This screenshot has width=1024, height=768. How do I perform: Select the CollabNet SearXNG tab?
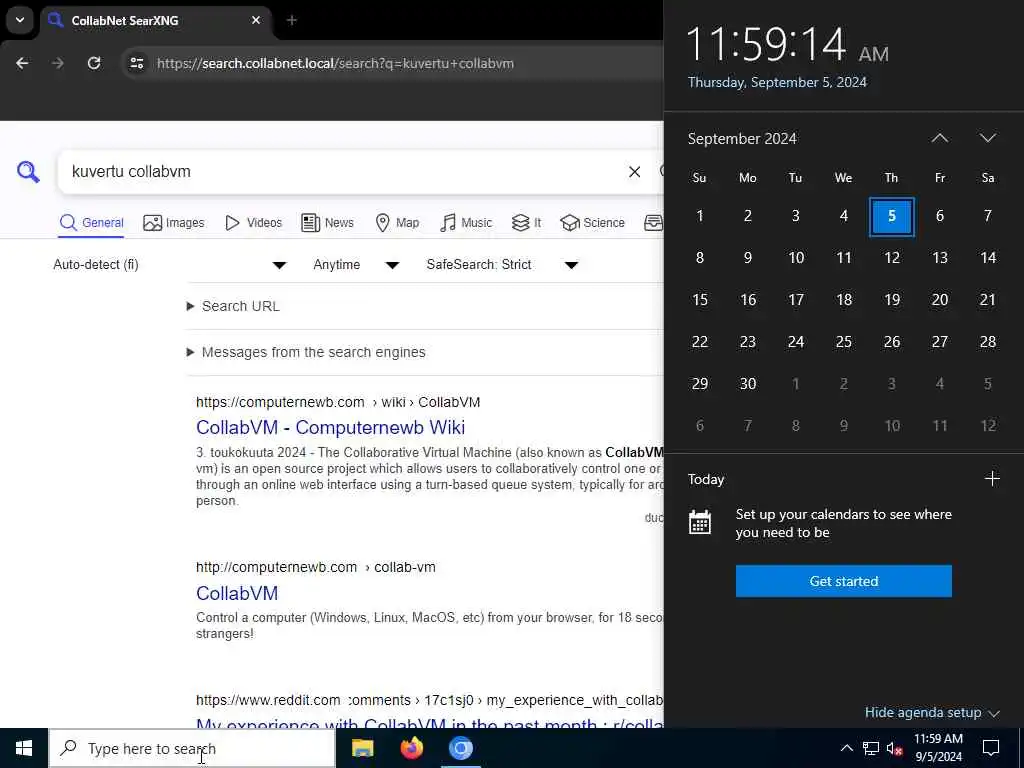(x=155, y=20)
